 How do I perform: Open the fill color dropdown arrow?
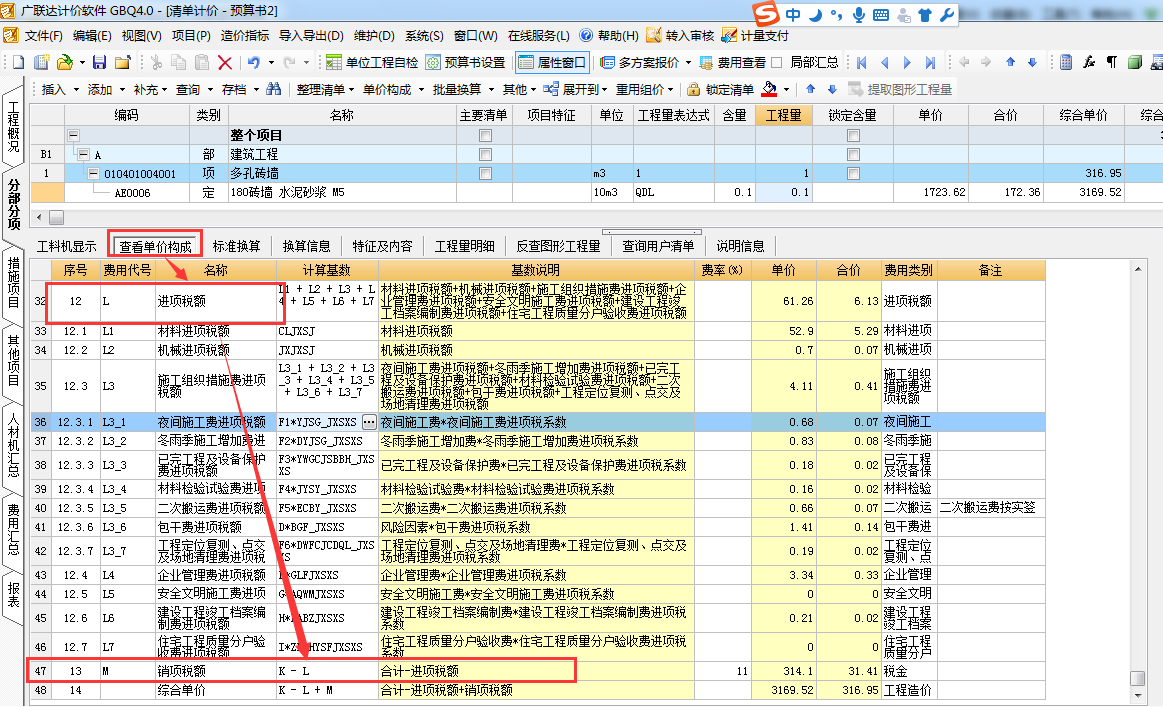coord(786,90)
